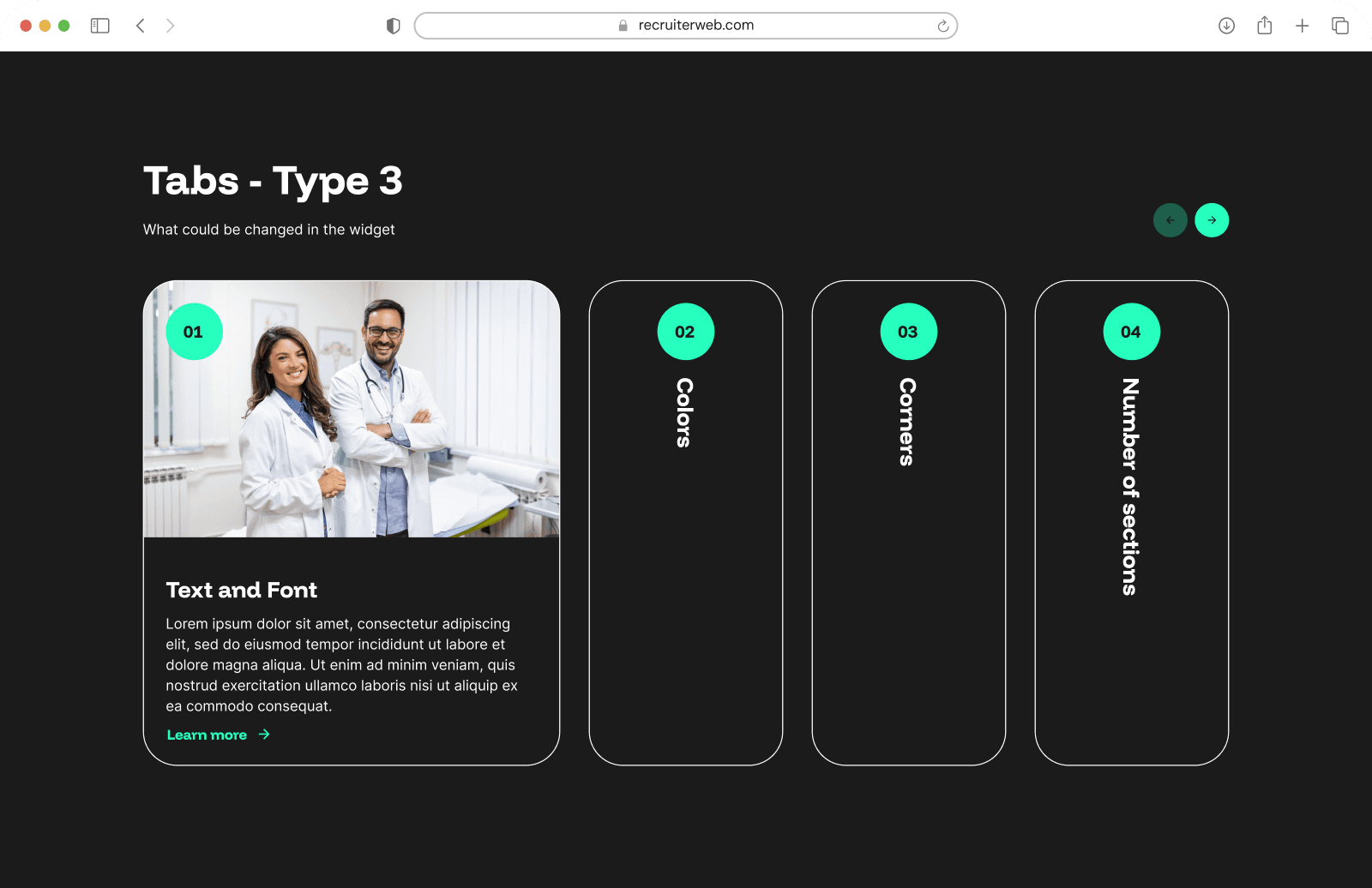Open a new tab with plus icon
1372x888 pixels.
pyautogui.click(x=1302, y=26)
